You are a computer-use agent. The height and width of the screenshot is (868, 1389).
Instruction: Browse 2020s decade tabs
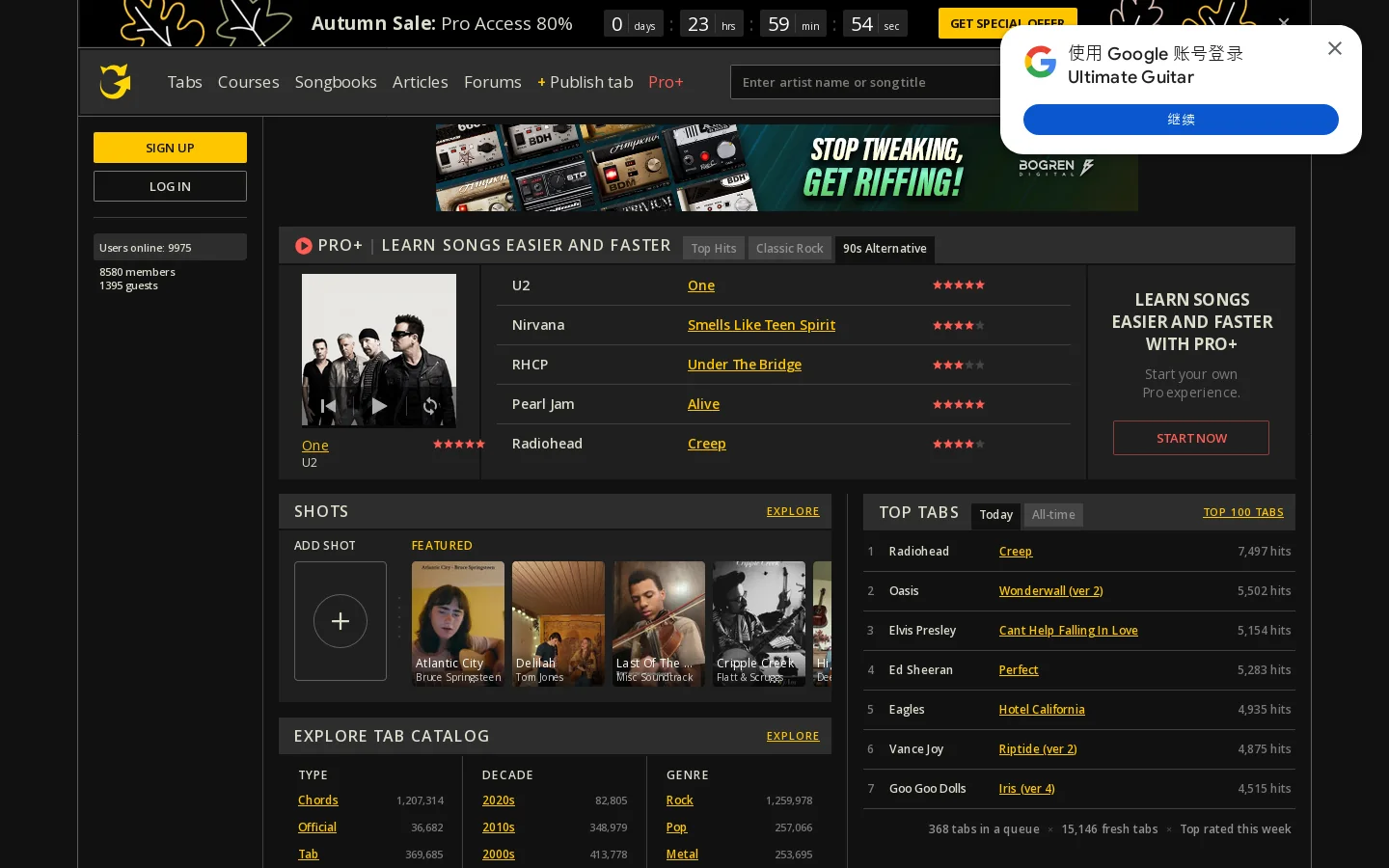point(499,800)
